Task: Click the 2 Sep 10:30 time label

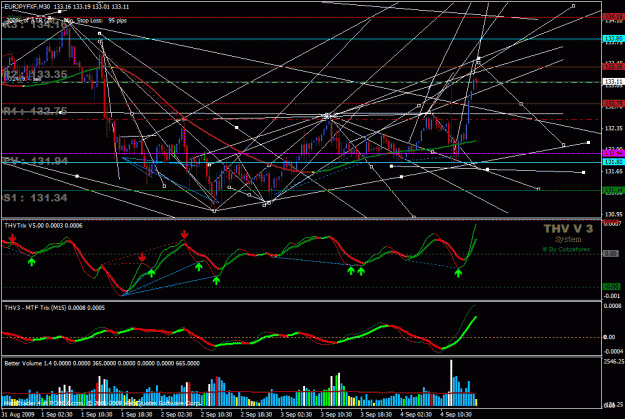Action: click(216, 414)
